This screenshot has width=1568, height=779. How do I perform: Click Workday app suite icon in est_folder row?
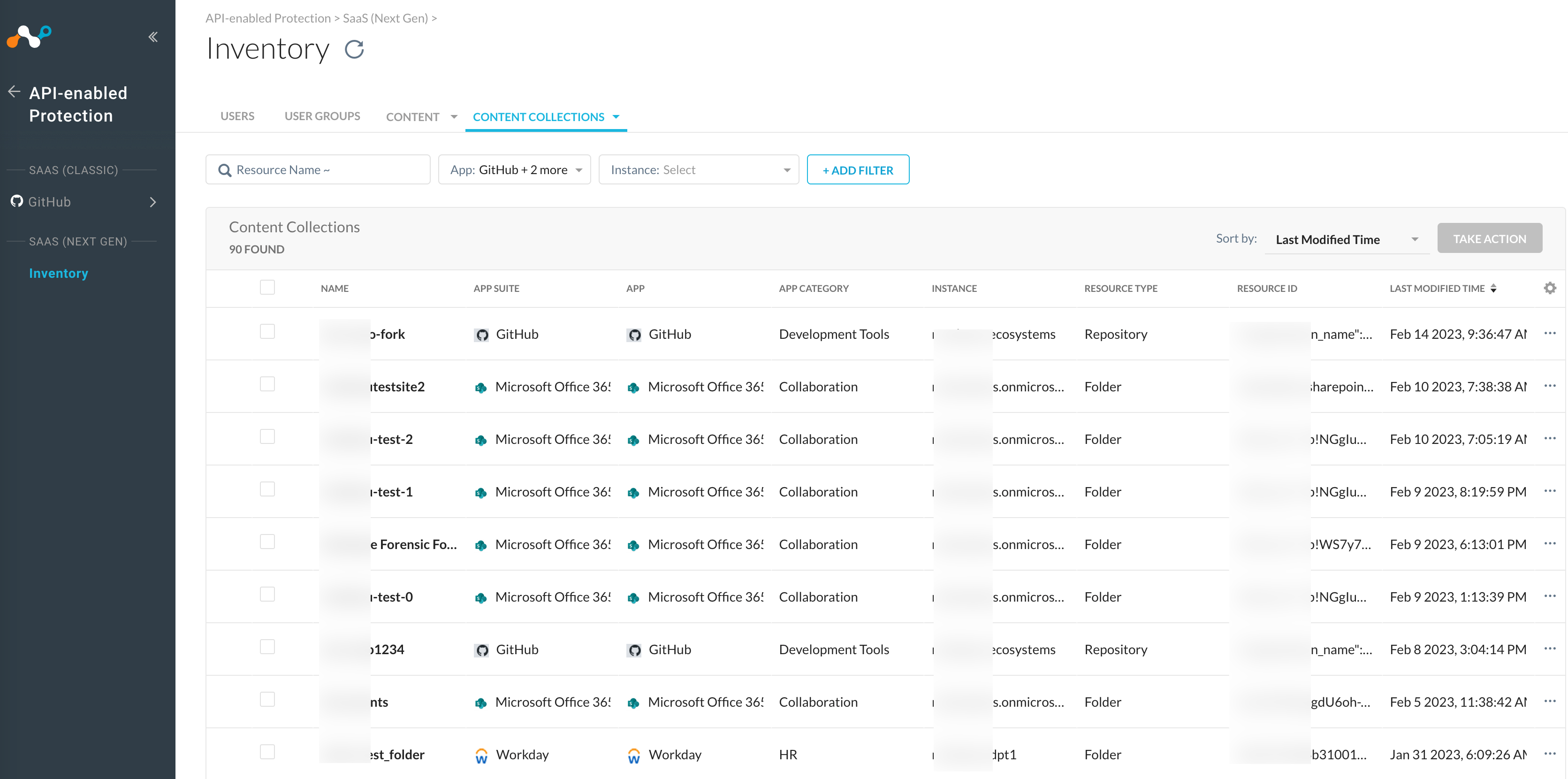point(481,755)
